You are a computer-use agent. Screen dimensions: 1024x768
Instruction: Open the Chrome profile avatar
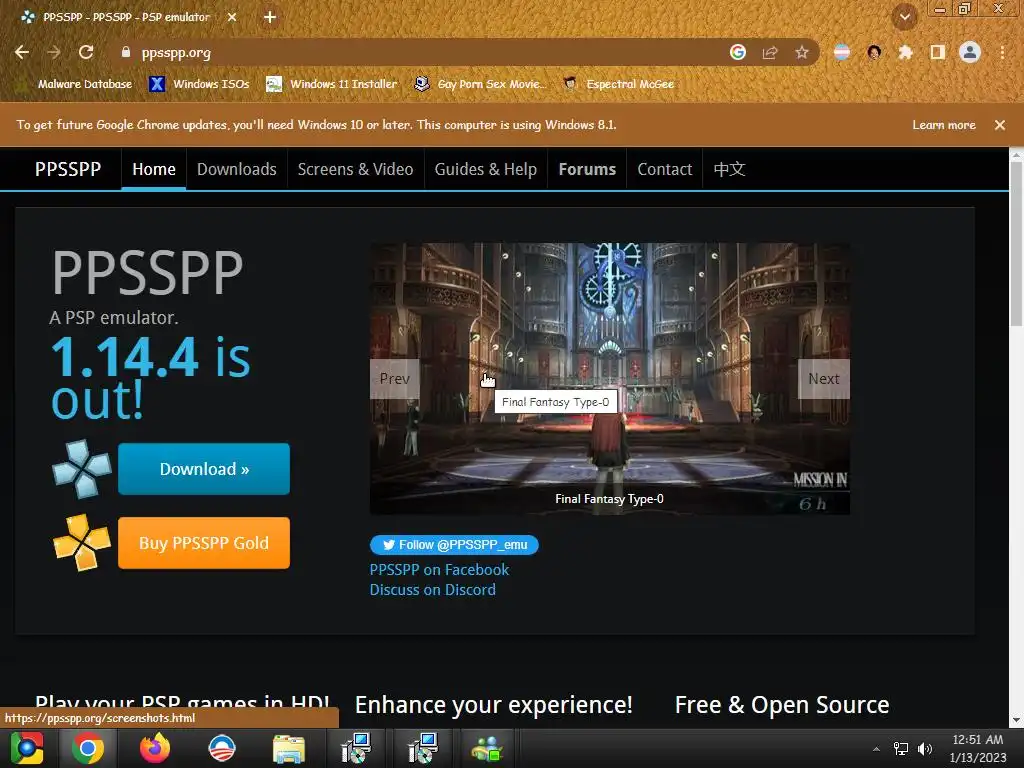[x=970, y=52]
